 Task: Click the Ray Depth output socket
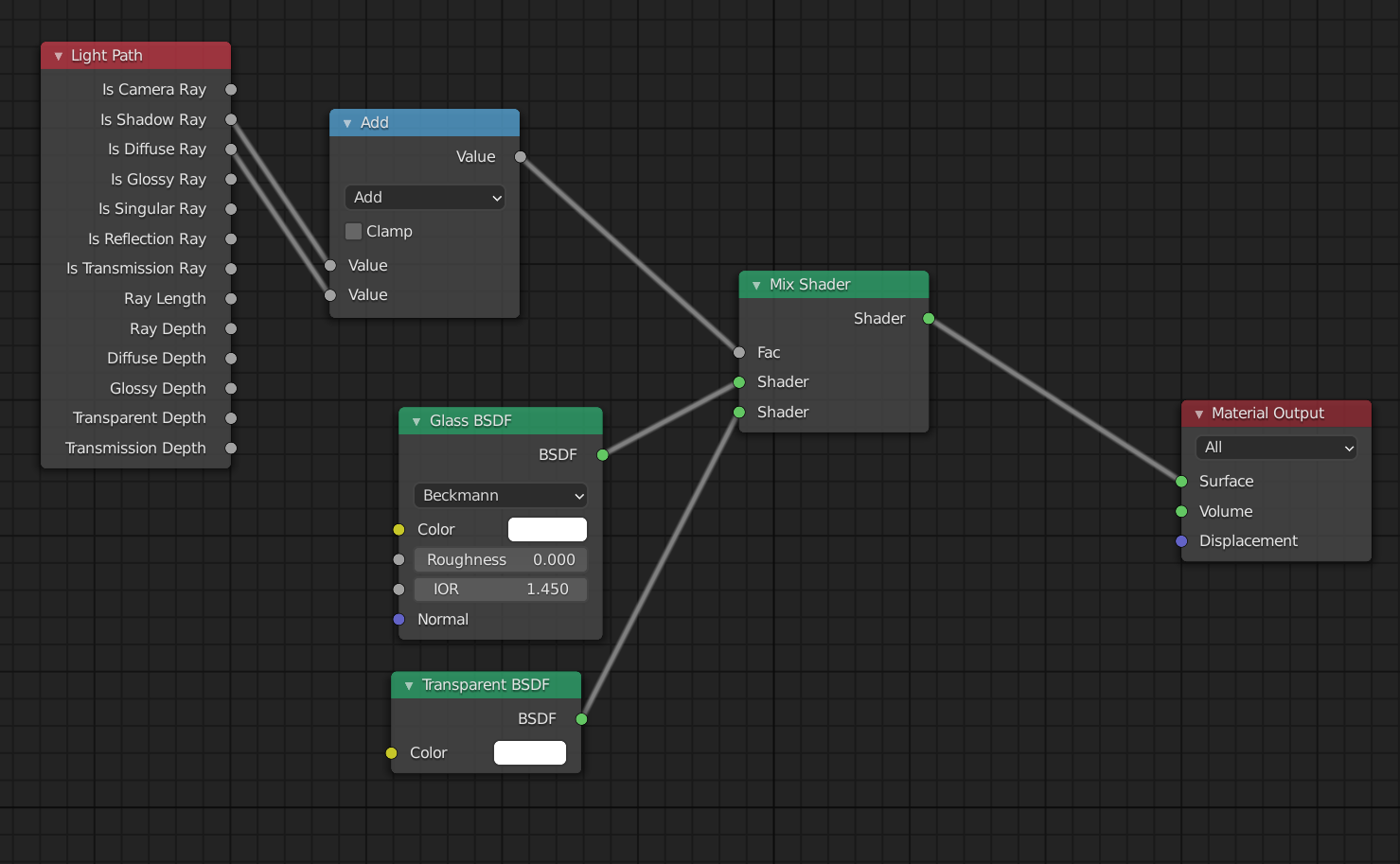tap(231, 328)
